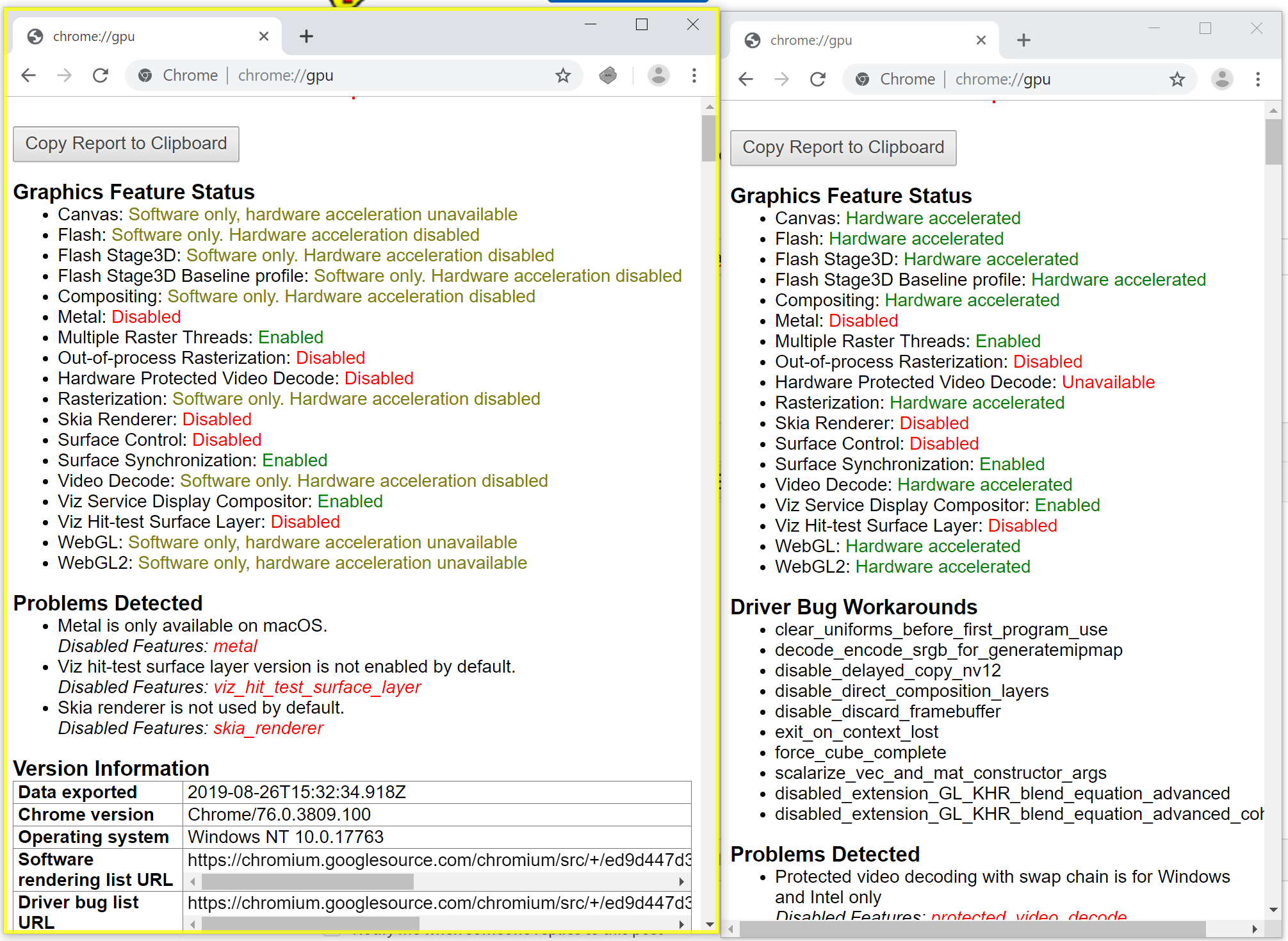
Task: Click site info icon in right address bar
Action: pos(863,79)
